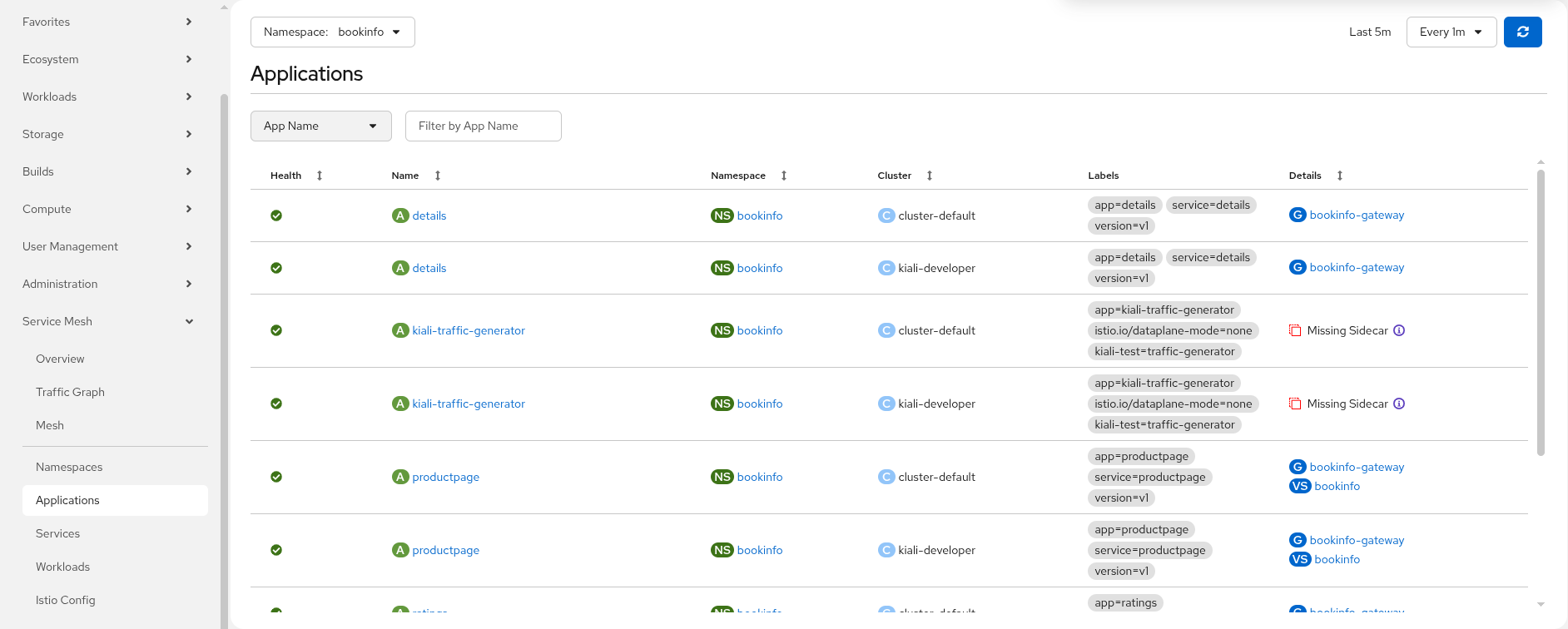Click kiali-test=traffic-generator label, kiali-developer row
1568x629 pixels.
click(1165, 424)
